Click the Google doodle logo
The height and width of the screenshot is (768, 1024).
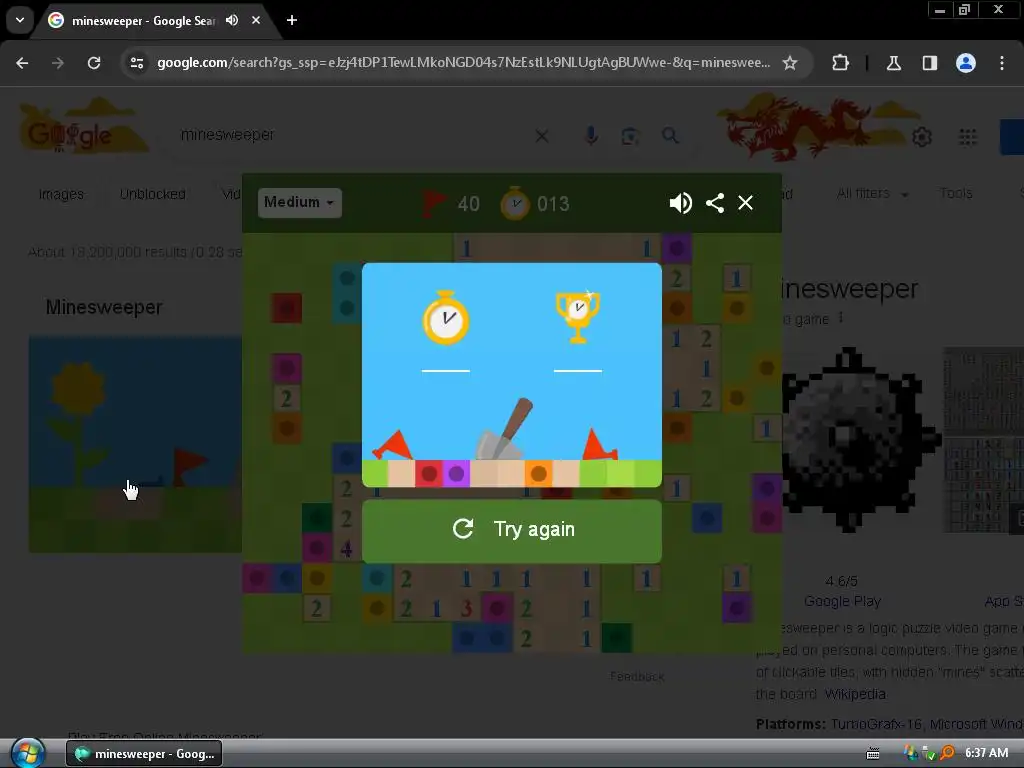[x=83, y=126]
